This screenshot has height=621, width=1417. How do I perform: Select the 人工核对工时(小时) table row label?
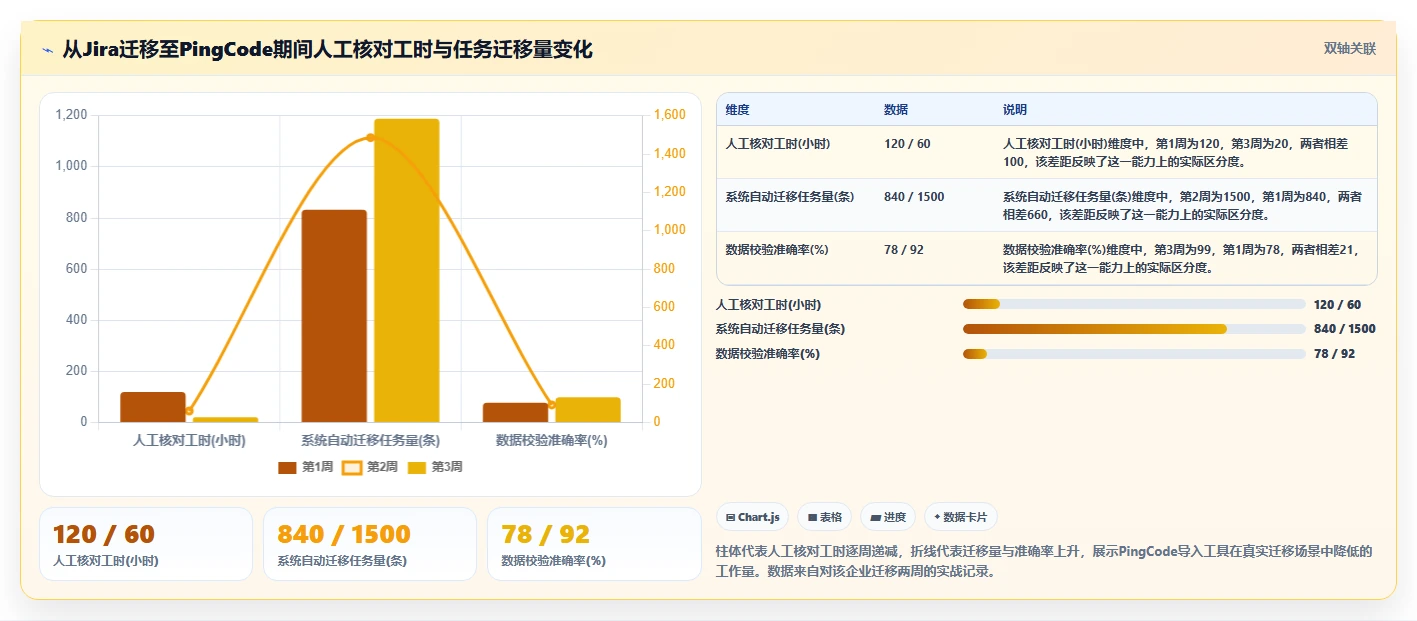click(778, 144)
